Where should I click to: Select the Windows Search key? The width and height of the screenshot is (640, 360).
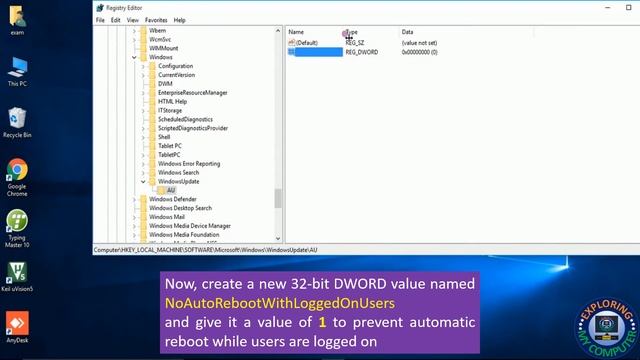point(178,173)
